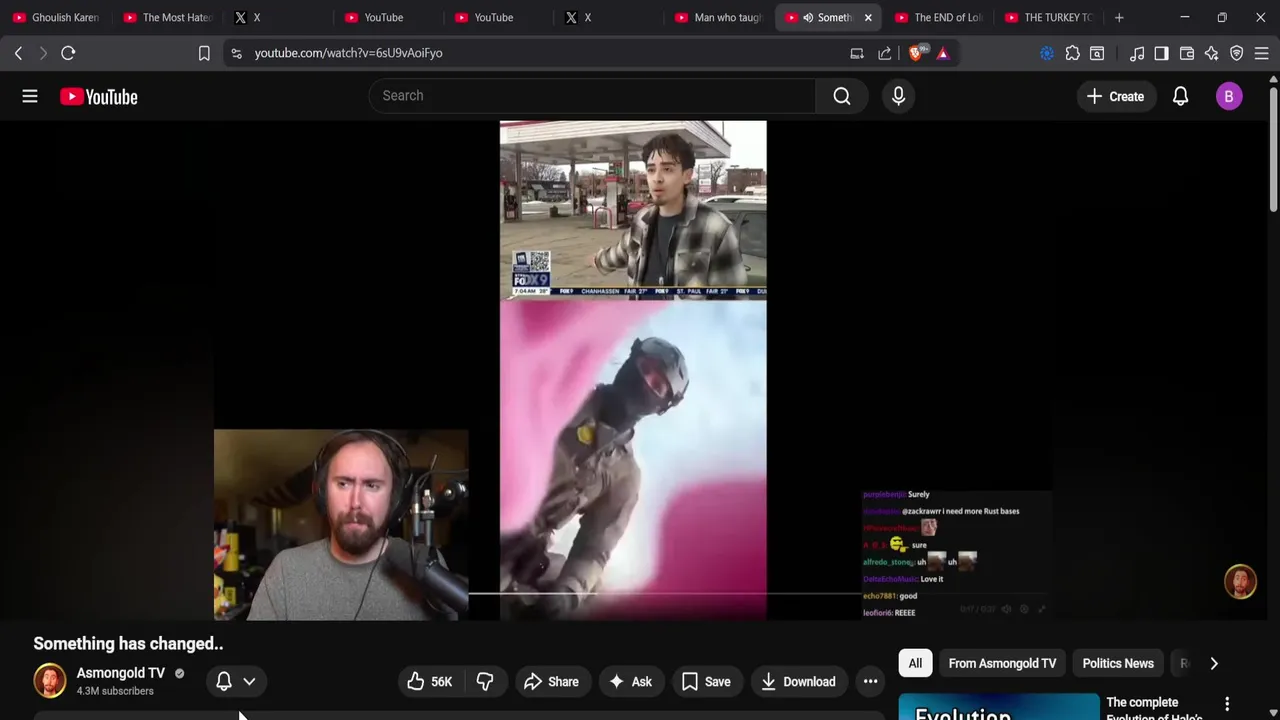Image resolution: width=1280 pixels, height=720 pixels.
Task: Switch to The END of Lol tab
Action: 938,17
